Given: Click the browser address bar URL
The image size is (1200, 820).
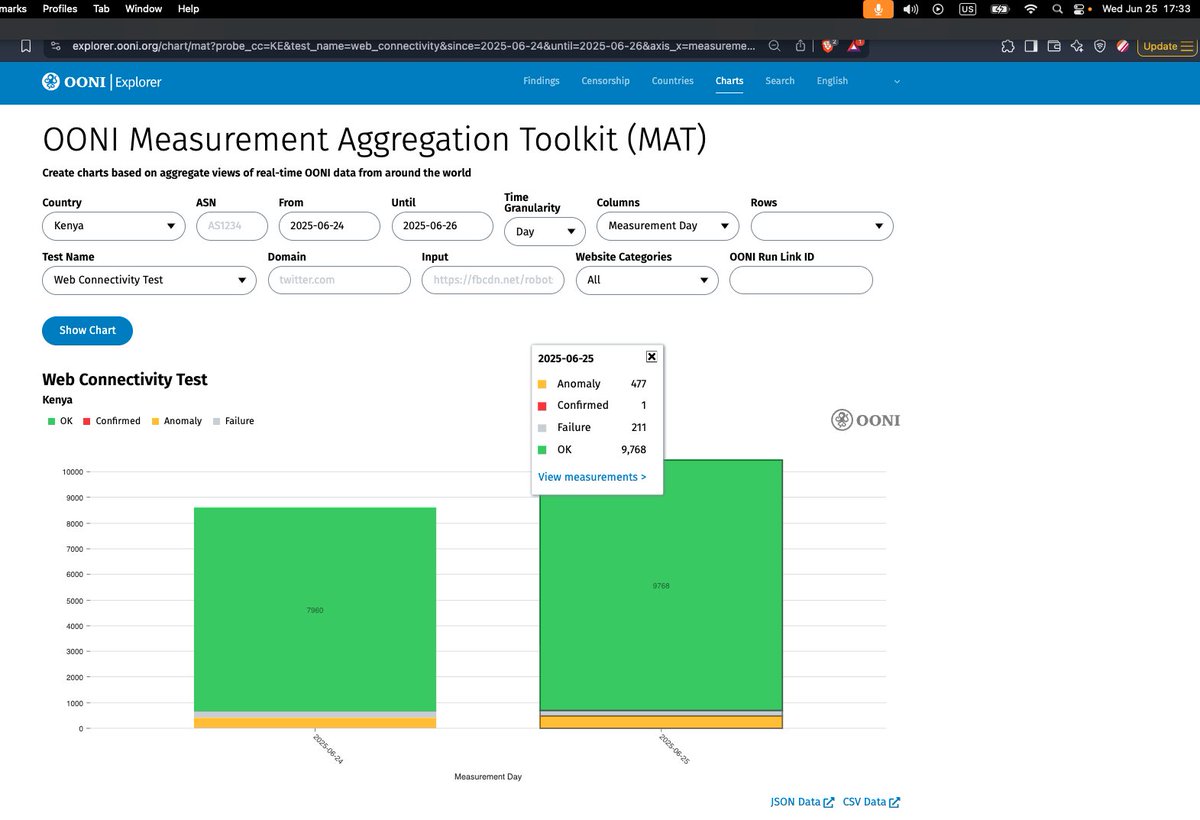Looking at the screenshot, I should [415, 46].
